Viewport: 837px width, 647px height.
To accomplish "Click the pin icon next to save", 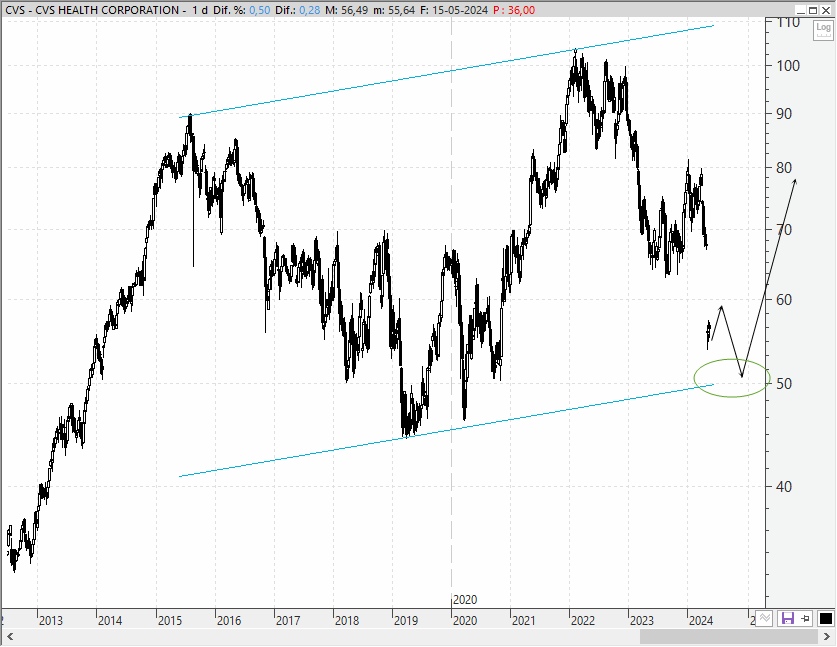I will [x=806, y=619].
